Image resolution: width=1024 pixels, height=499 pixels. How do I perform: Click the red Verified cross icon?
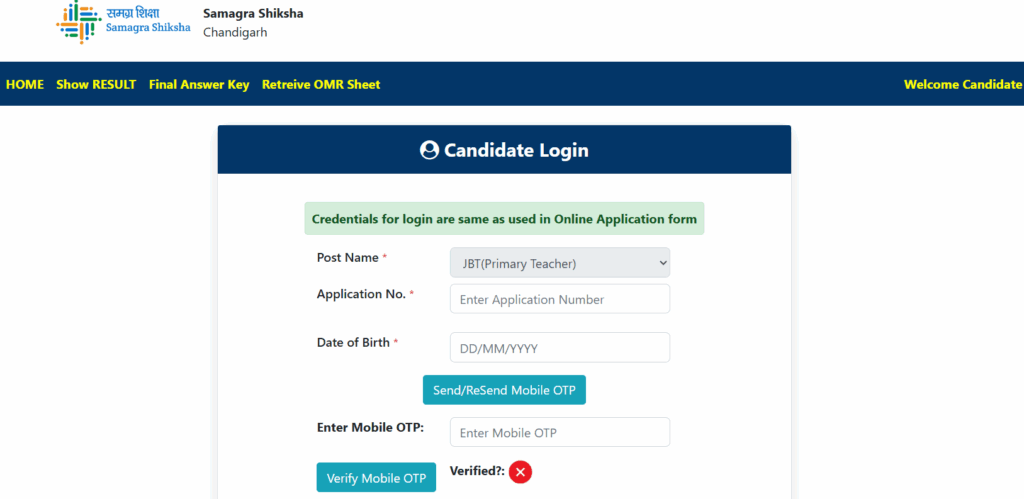pos(520,472)
